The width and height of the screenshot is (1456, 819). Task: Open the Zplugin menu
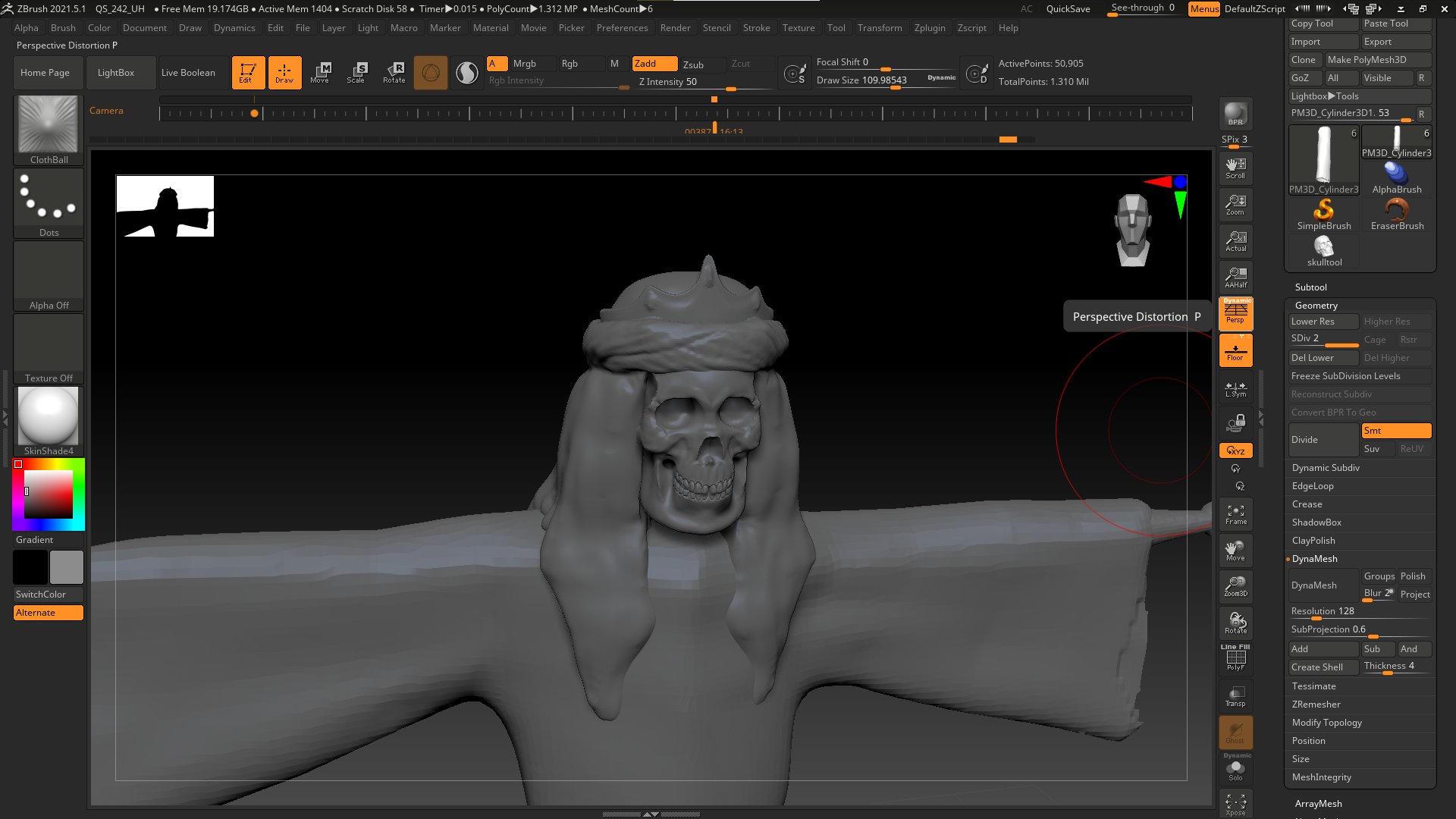tap(929, 28)
